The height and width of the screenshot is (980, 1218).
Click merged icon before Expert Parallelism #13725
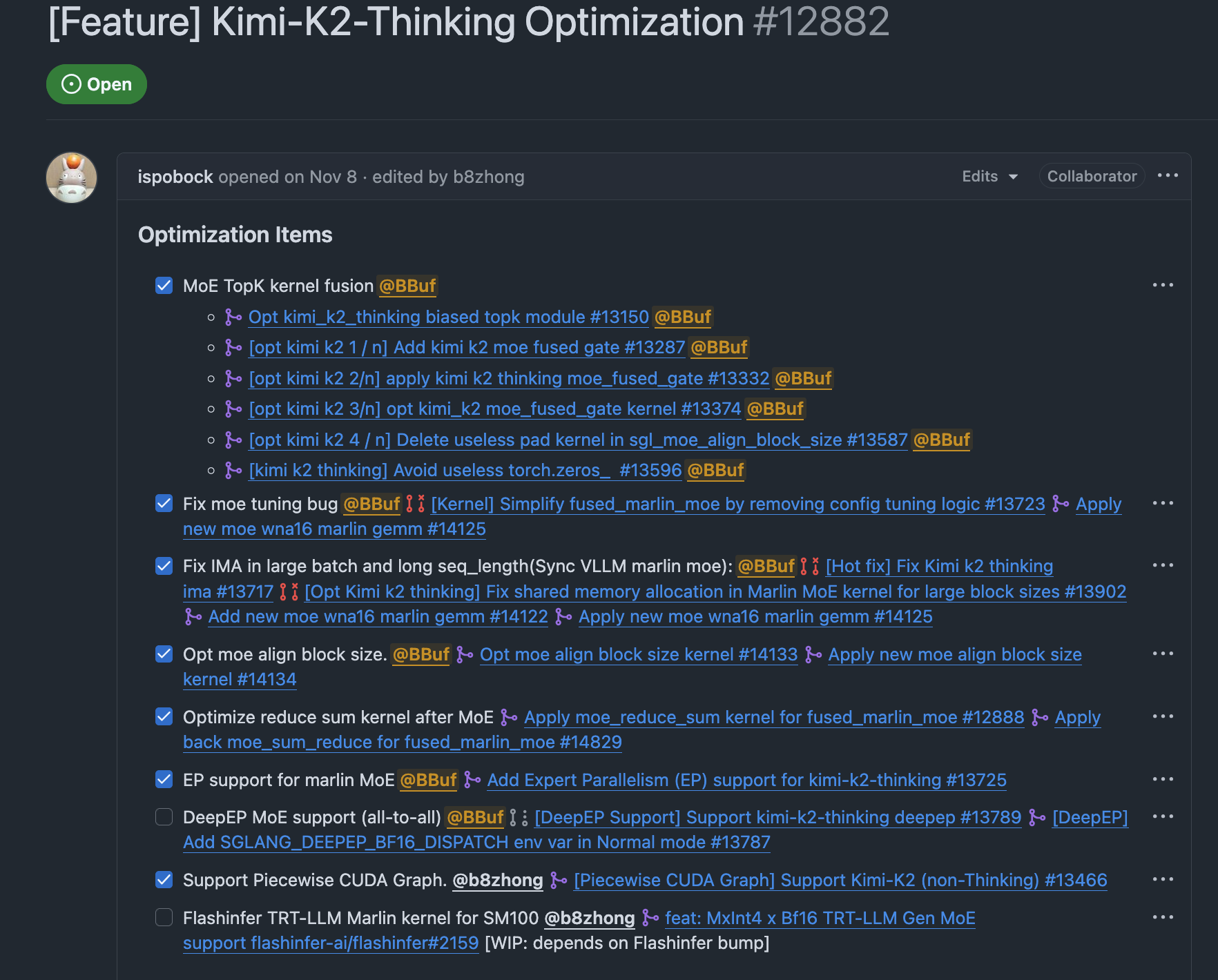(472, 780)
